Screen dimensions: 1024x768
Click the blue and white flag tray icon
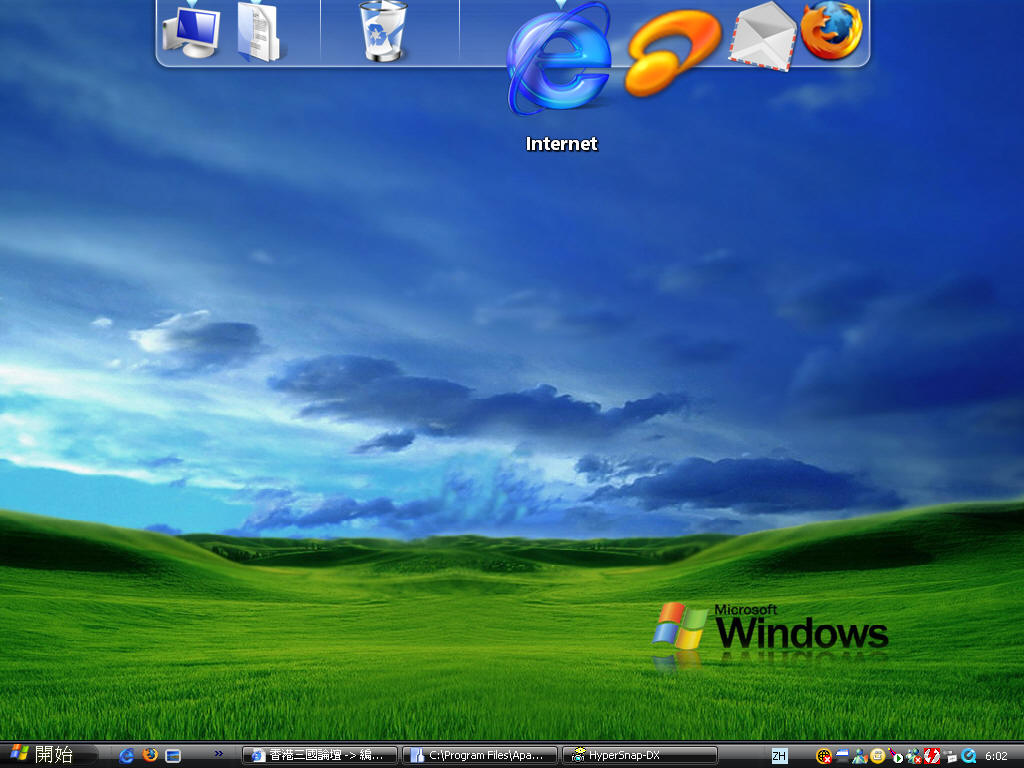pyautogui.click(x=842, y=756)
